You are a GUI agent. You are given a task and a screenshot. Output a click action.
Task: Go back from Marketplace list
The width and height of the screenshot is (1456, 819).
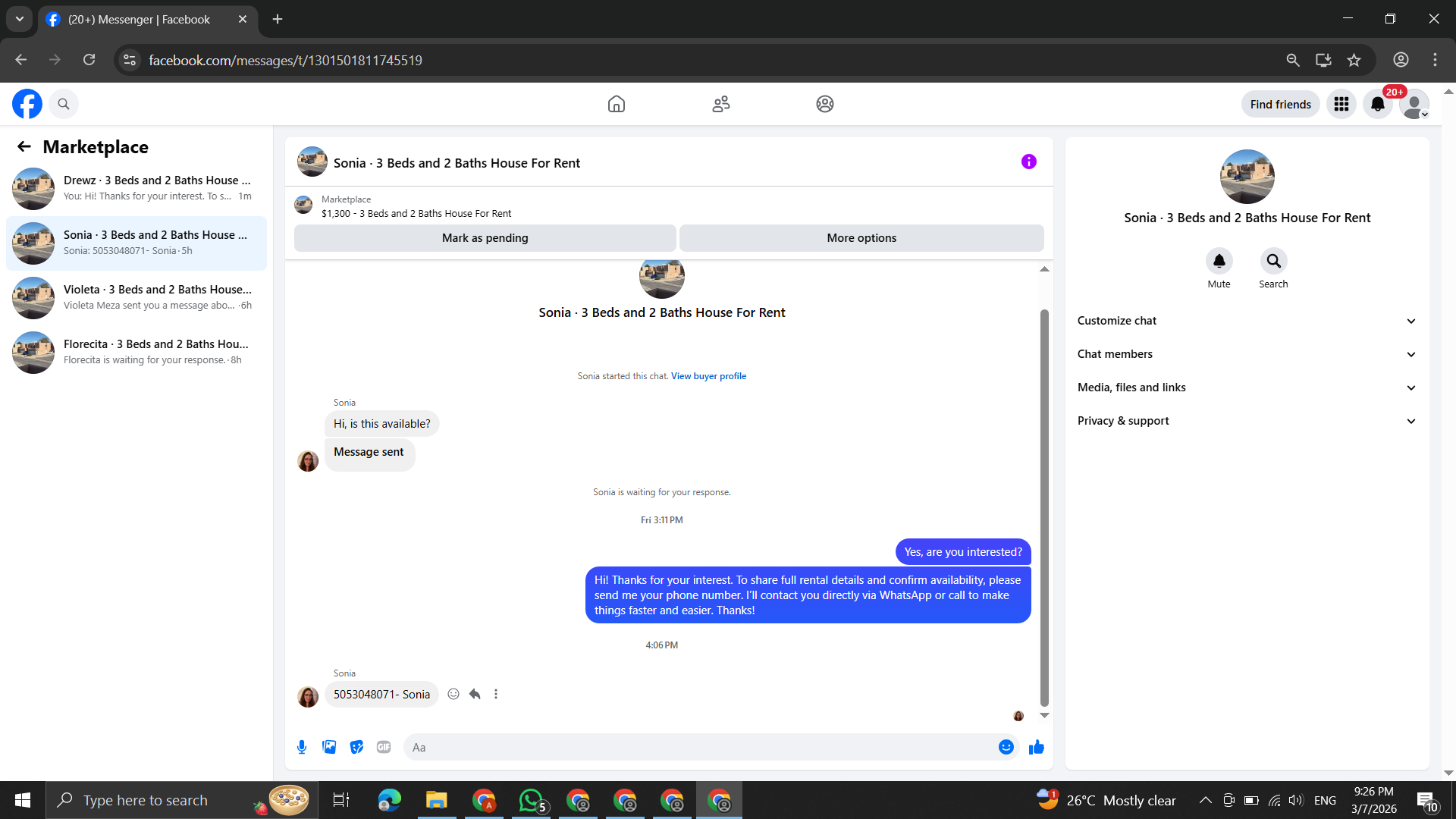[24, 146]
